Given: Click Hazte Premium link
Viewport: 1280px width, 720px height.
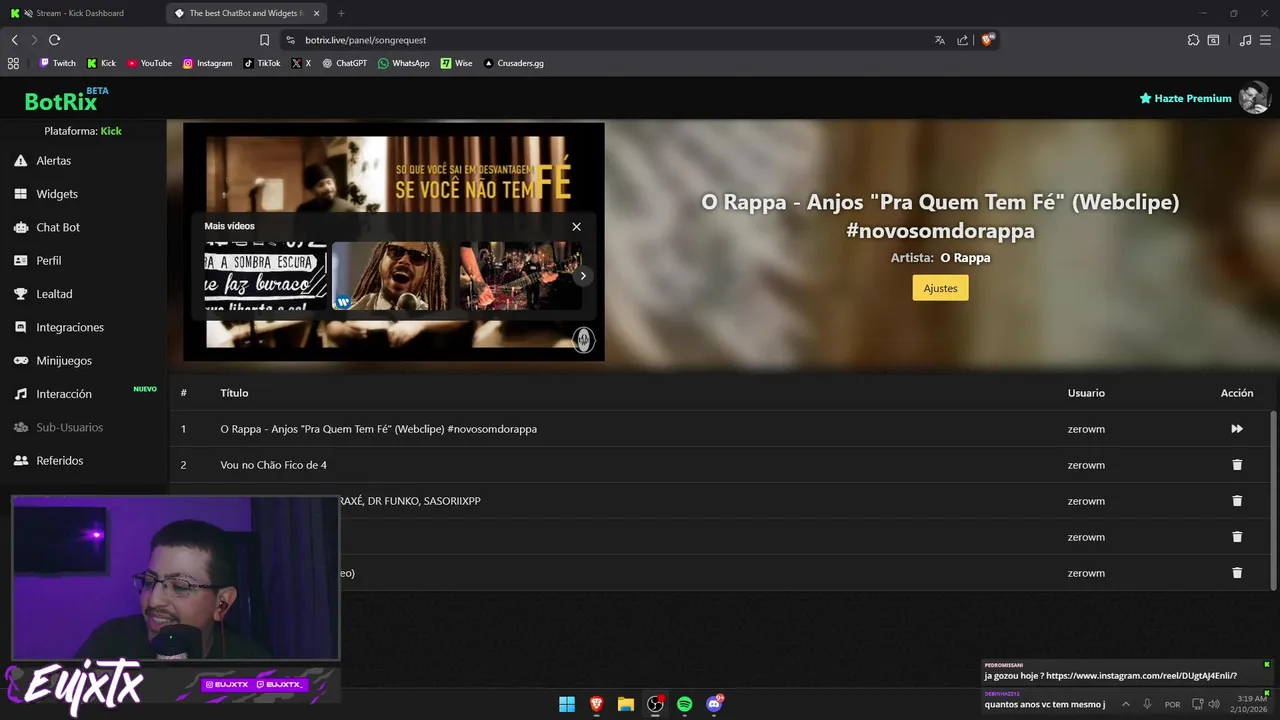Looking at the screenshot, I should coord(1185,99).
